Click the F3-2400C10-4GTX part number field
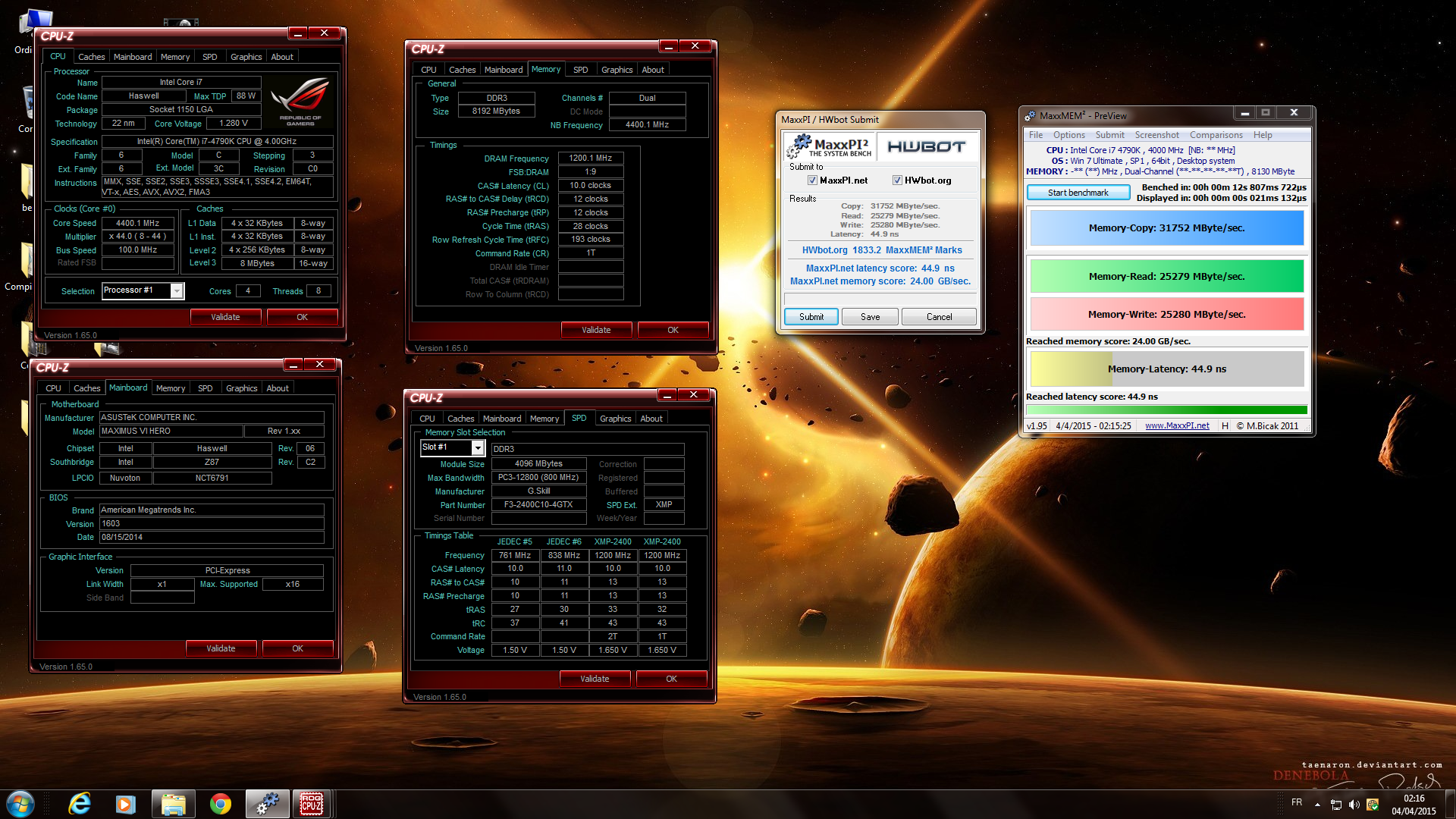Viewport: 1456px width, 819px height. (x=538, y=504)
